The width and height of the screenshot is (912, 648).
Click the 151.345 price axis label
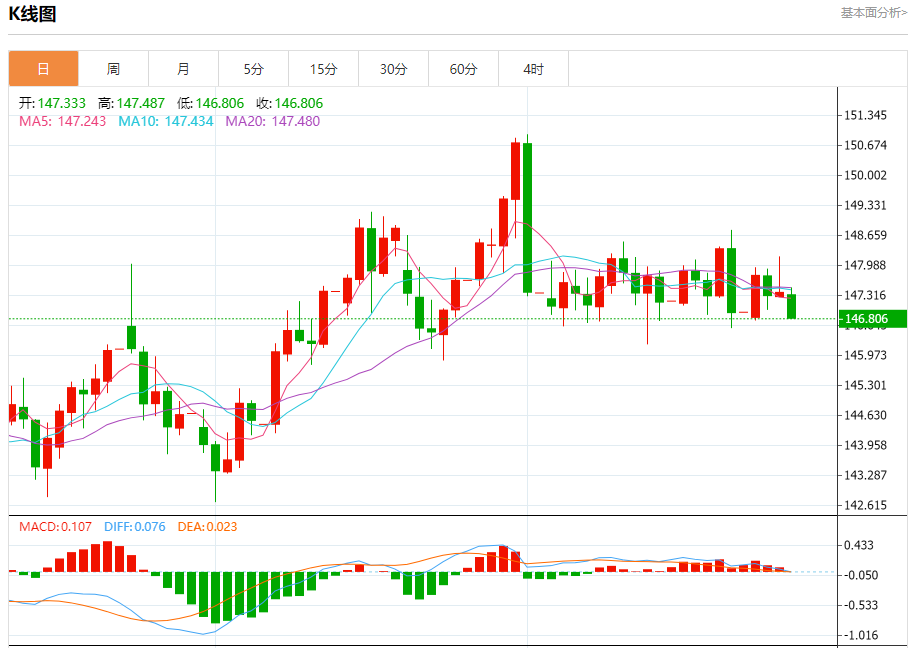[x=865, y=115]
